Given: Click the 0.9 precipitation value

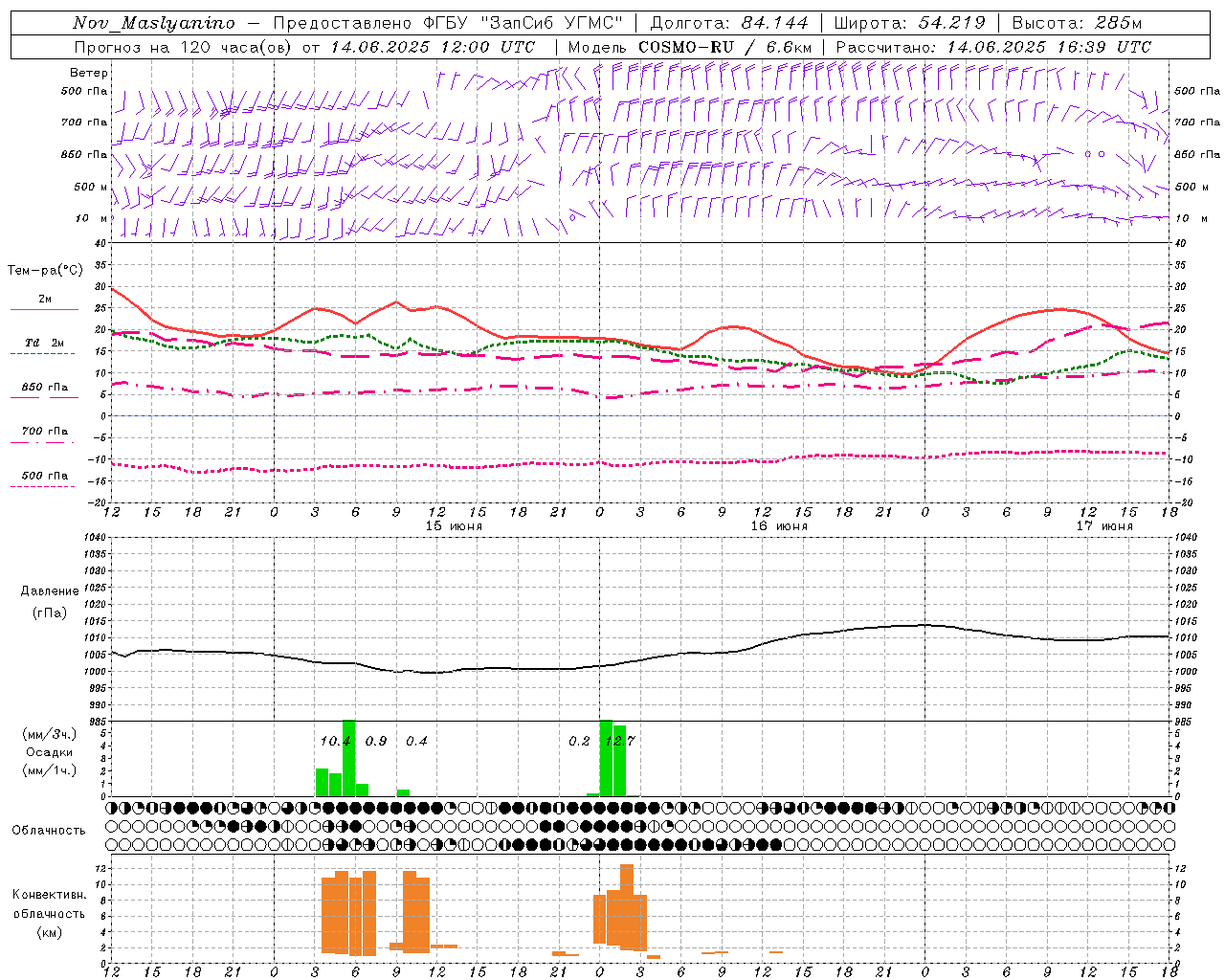Looking at the screenshot, I should pyautogui.click(x=376, y=742).
